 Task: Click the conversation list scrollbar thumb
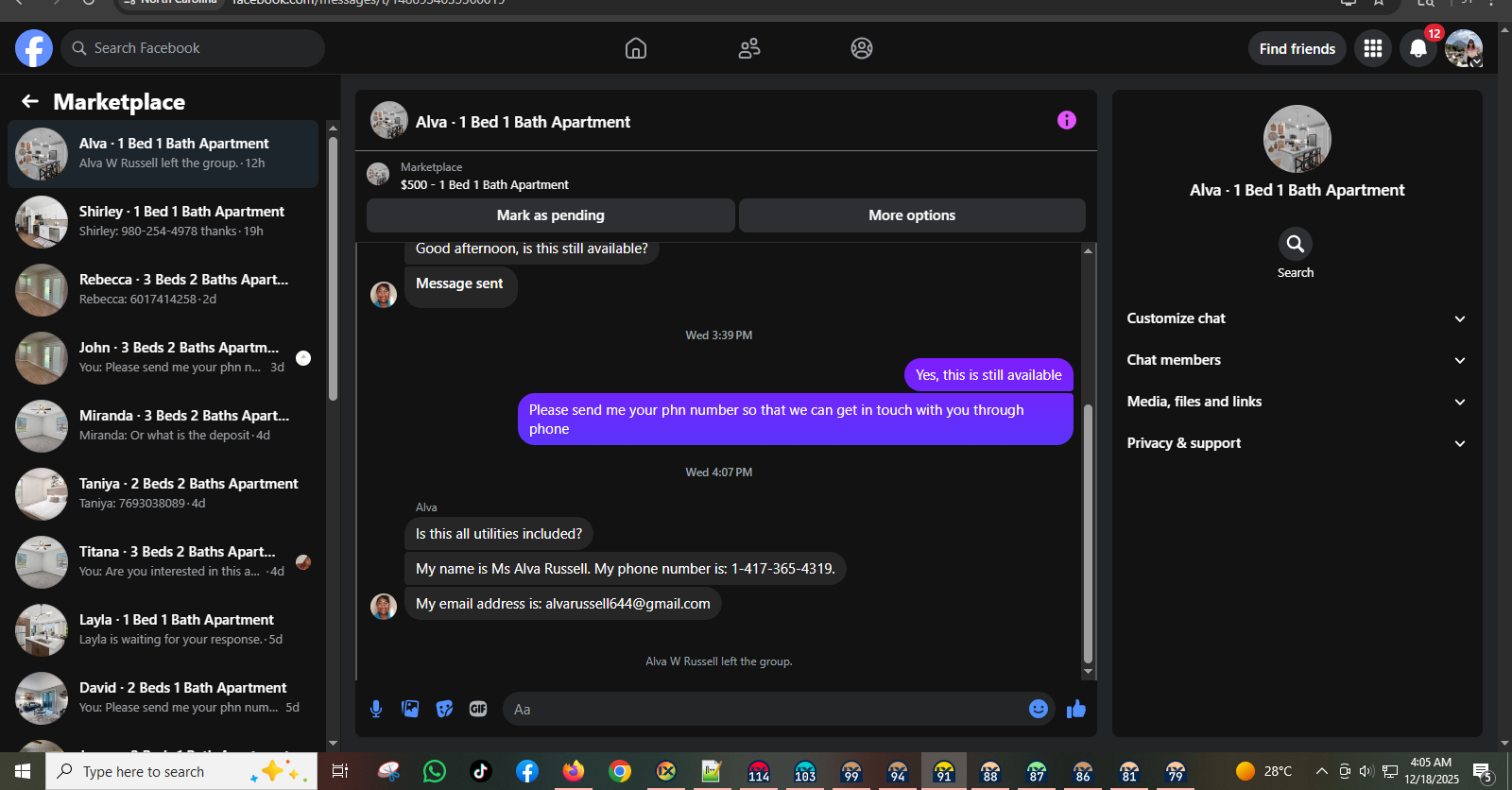click(333, 269)
